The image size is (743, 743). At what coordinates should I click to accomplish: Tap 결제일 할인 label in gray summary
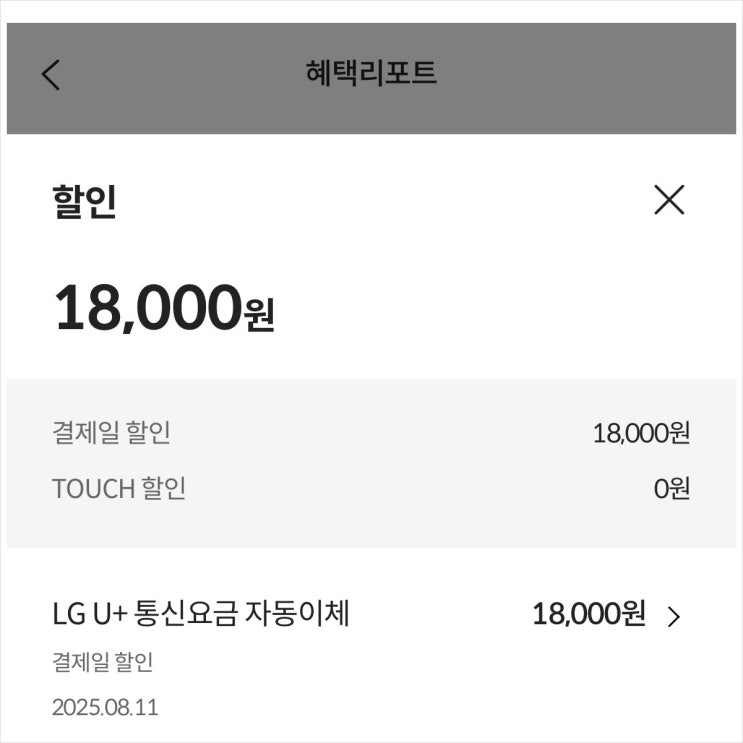click(x=110, y=433)
